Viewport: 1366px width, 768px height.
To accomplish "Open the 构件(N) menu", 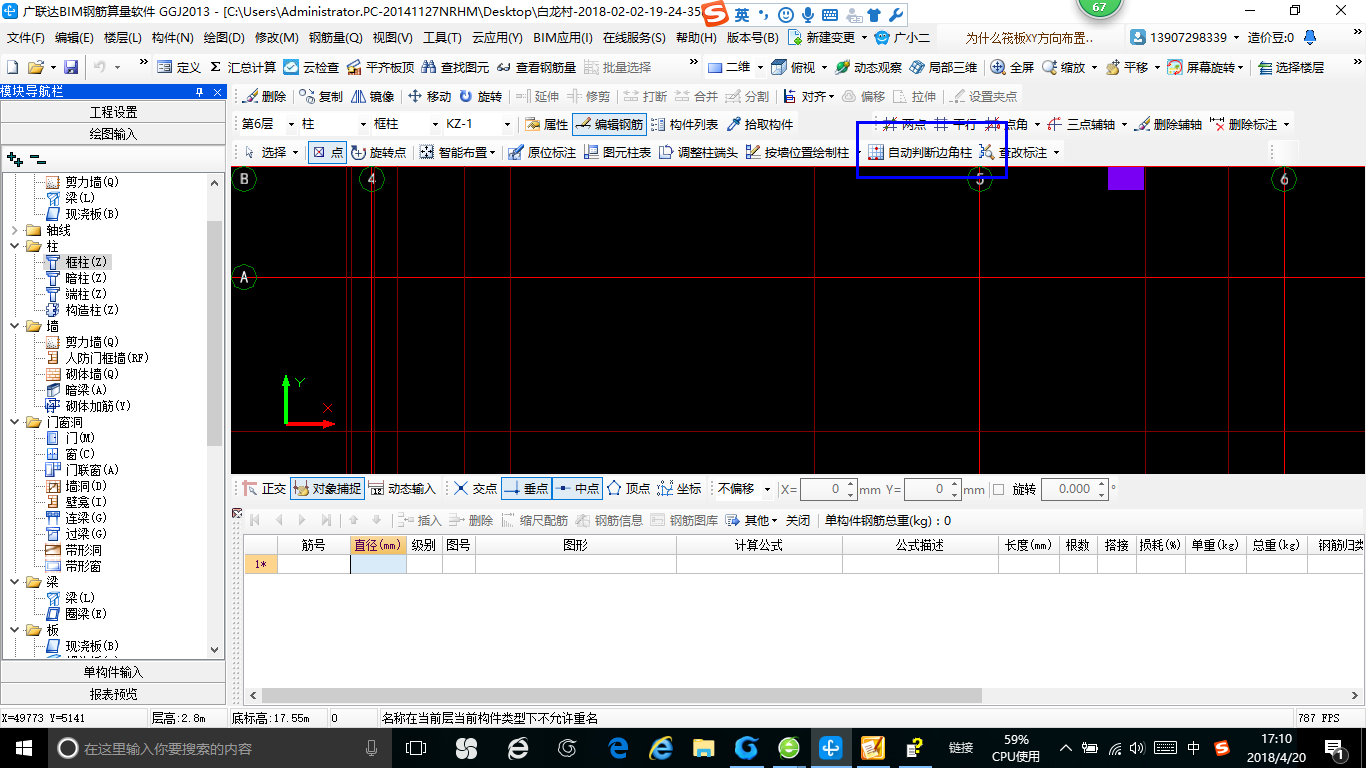I will 173,38.
